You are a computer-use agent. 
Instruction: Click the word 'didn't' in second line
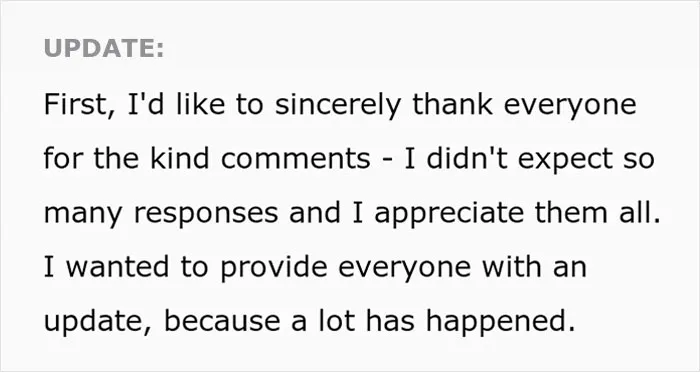[467, 159]
